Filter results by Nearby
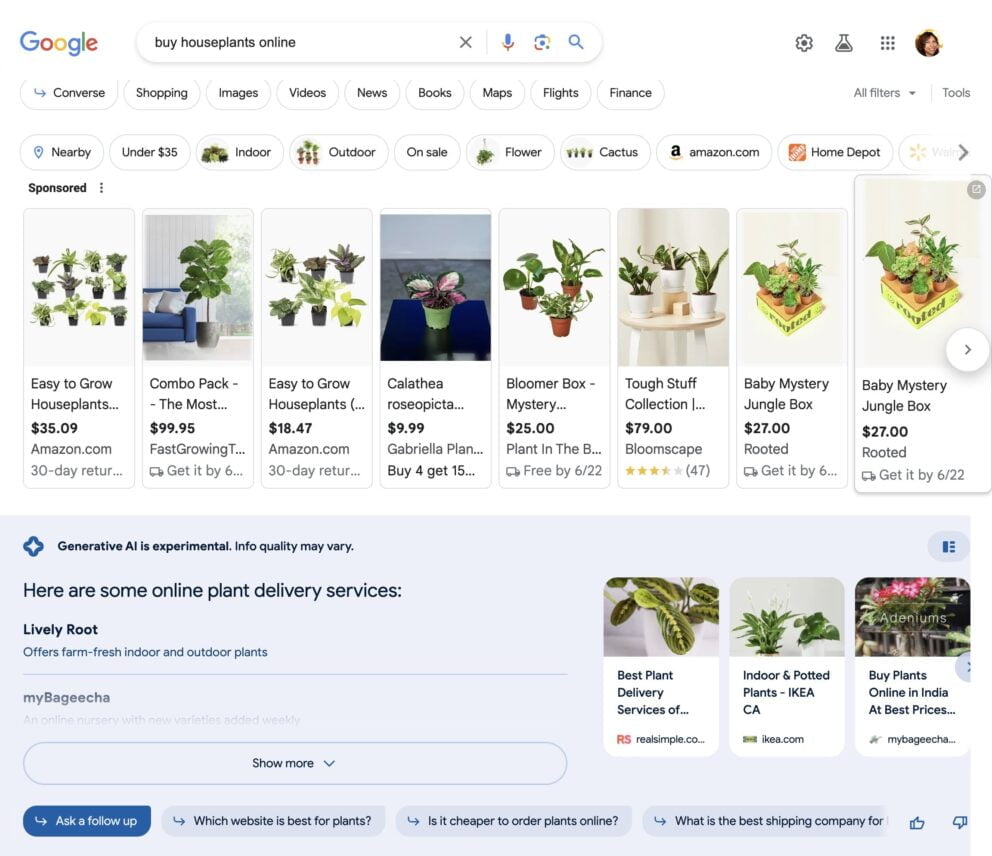 pos(62,152)
